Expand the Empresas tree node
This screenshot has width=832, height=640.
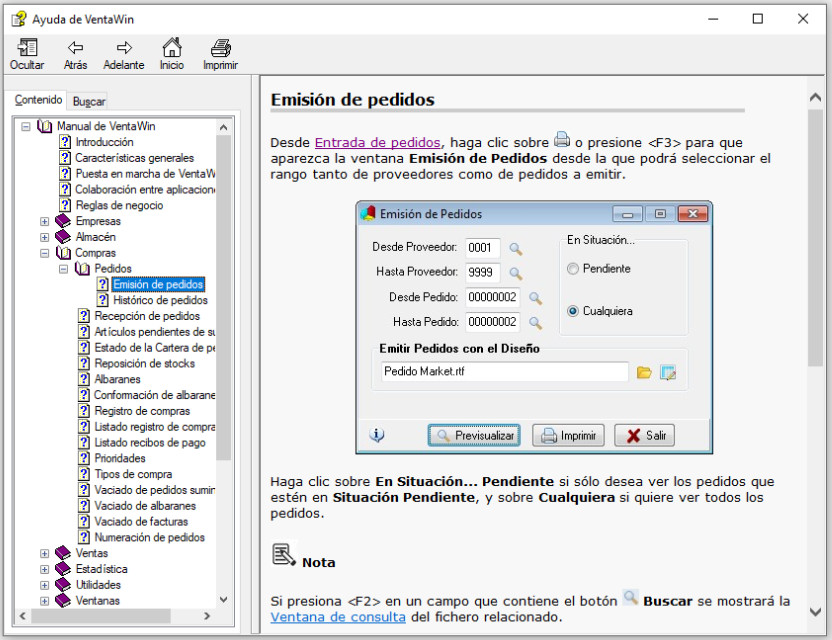[x=45, y=221]
